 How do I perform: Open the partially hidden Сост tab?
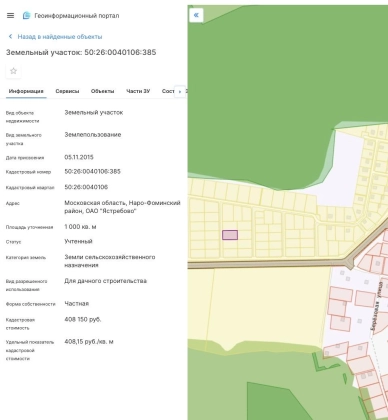point(168,91)
